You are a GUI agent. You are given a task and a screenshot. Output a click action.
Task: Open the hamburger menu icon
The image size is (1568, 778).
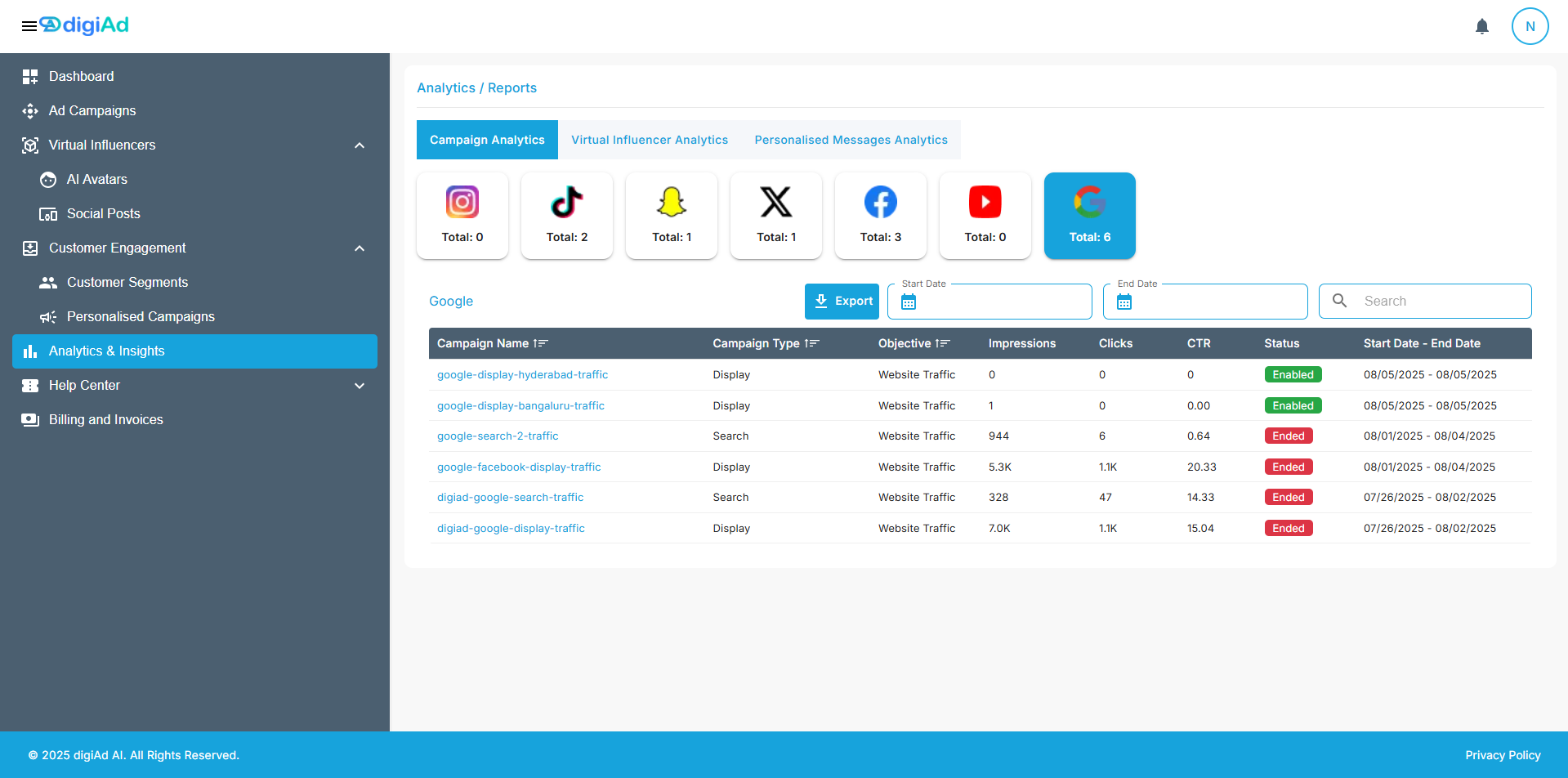pos(29,26)
